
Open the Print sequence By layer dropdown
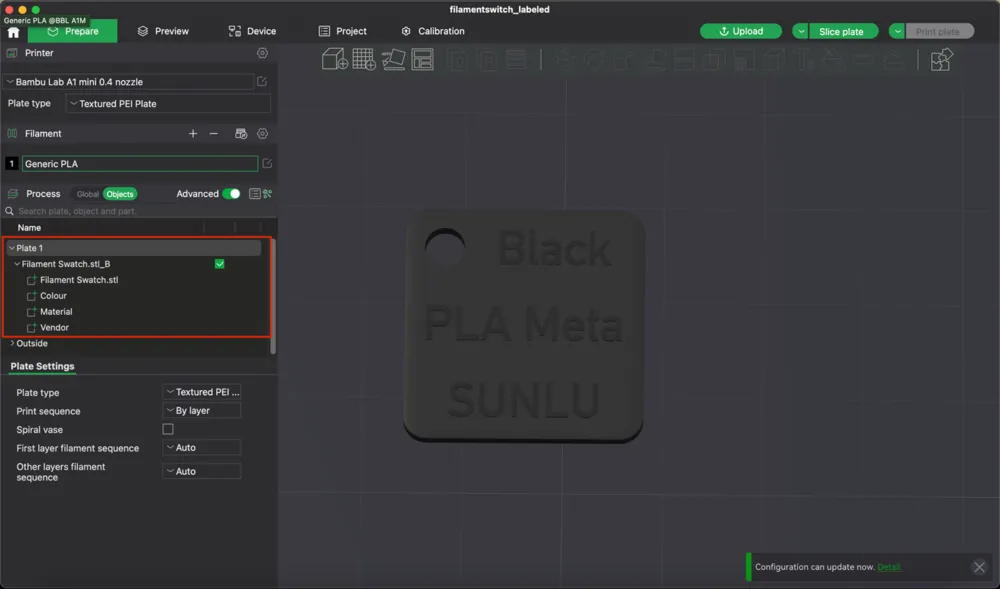tap(202, 411)
